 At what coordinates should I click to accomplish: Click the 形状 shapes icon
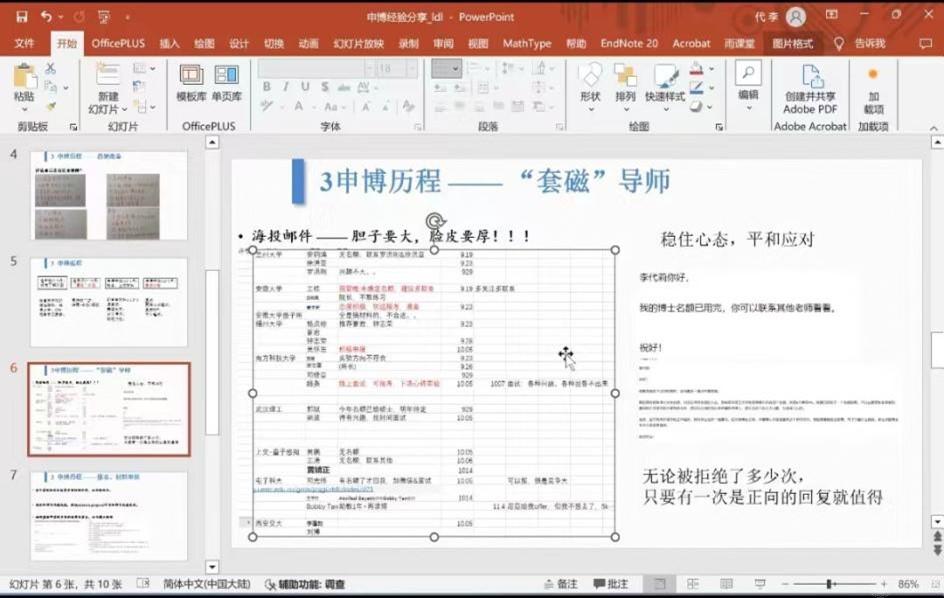pyautogui.click(x=590, y=77)
